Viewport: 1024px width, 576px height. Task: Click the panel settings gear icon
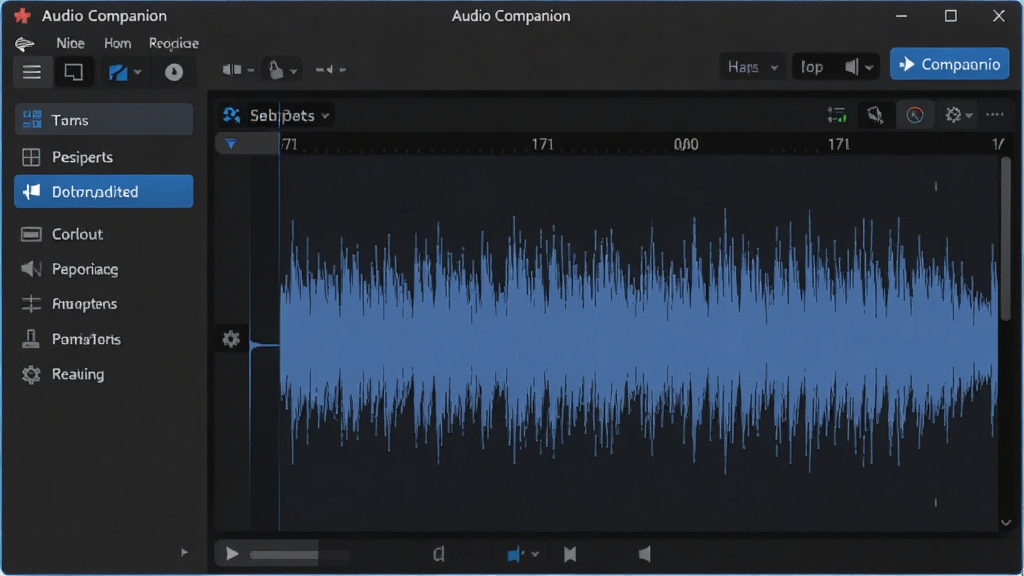coord(953,115)
